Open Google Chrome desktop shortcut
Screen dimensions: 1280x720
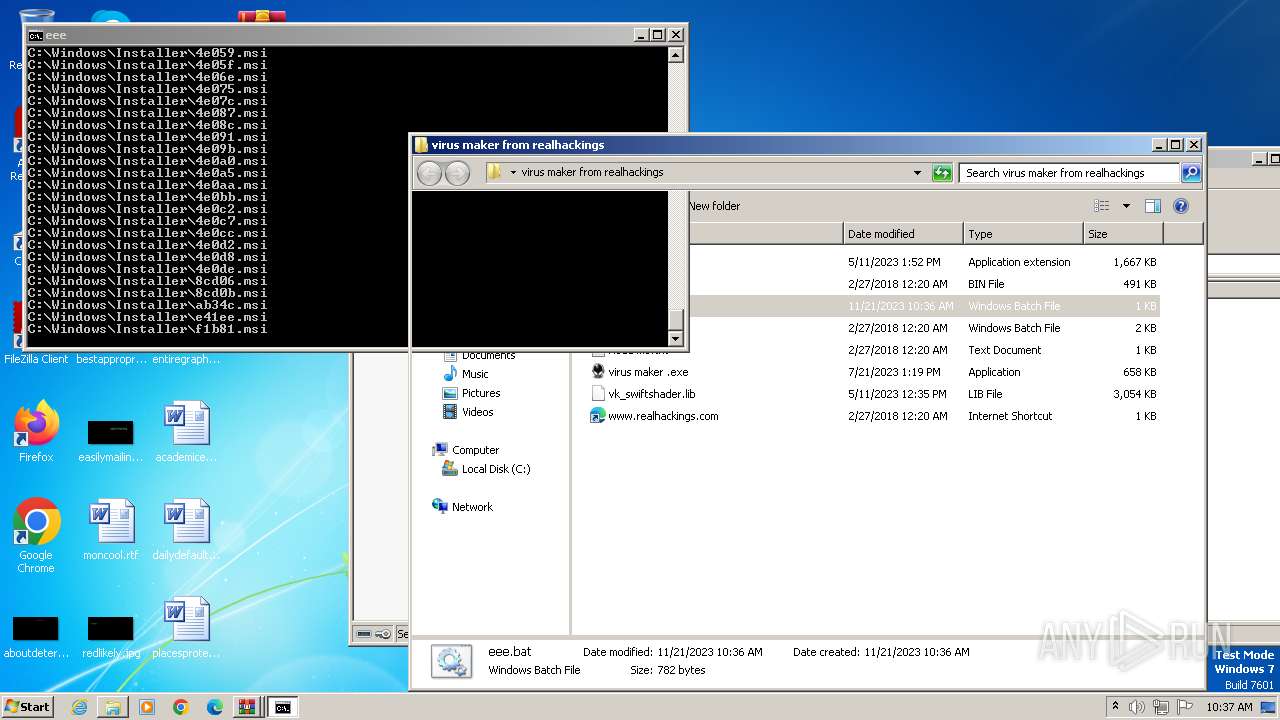point(36,536)
